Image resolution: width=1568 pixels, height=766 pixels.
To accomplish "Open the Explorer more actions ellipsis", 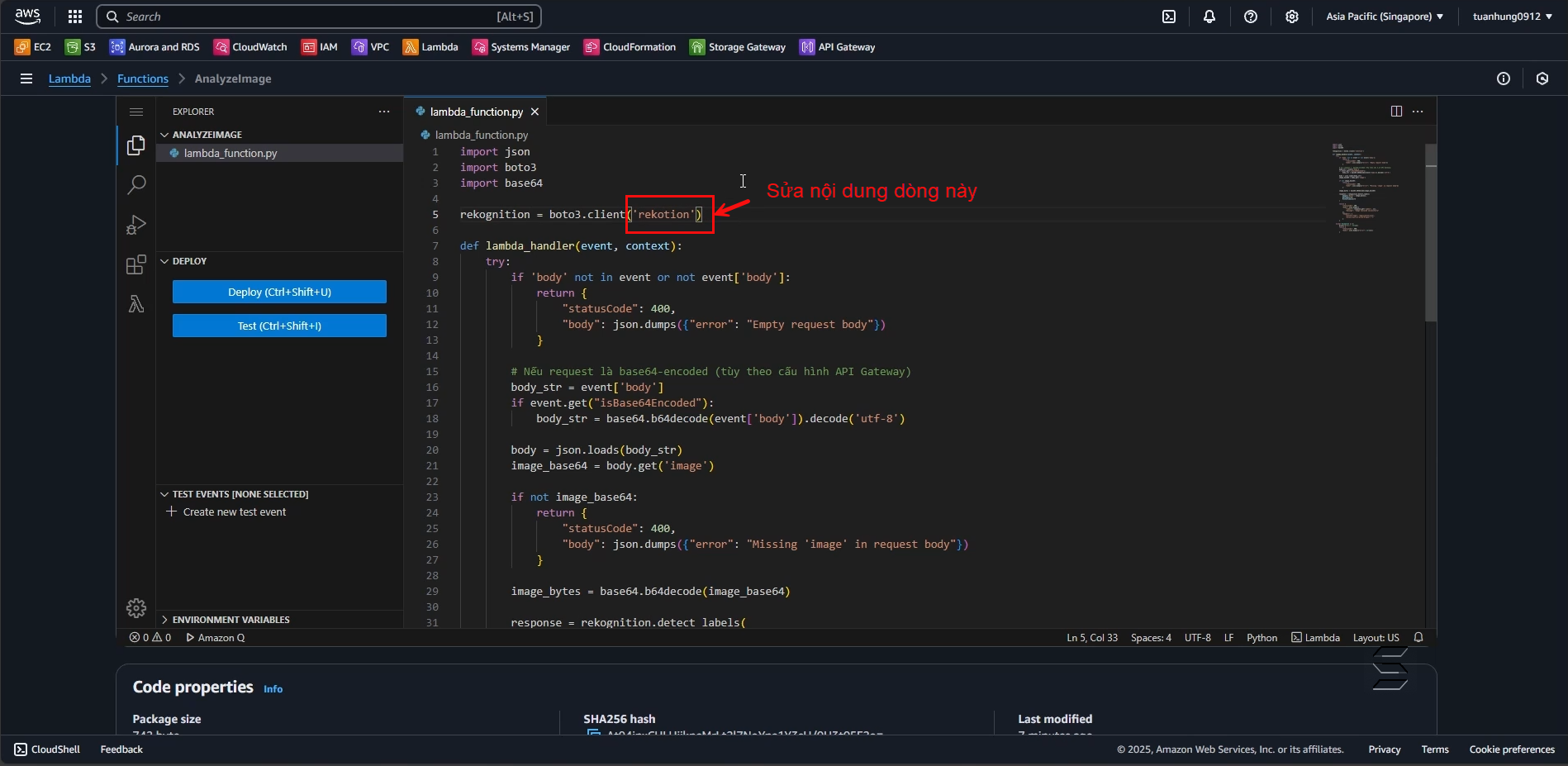I will (384, 112).
